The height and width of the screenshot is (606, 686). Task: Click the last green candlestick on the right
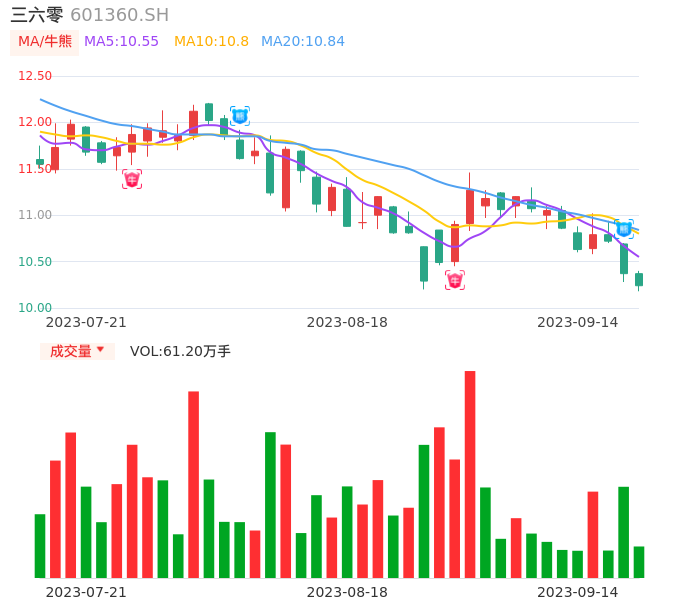tap(639, 280)
